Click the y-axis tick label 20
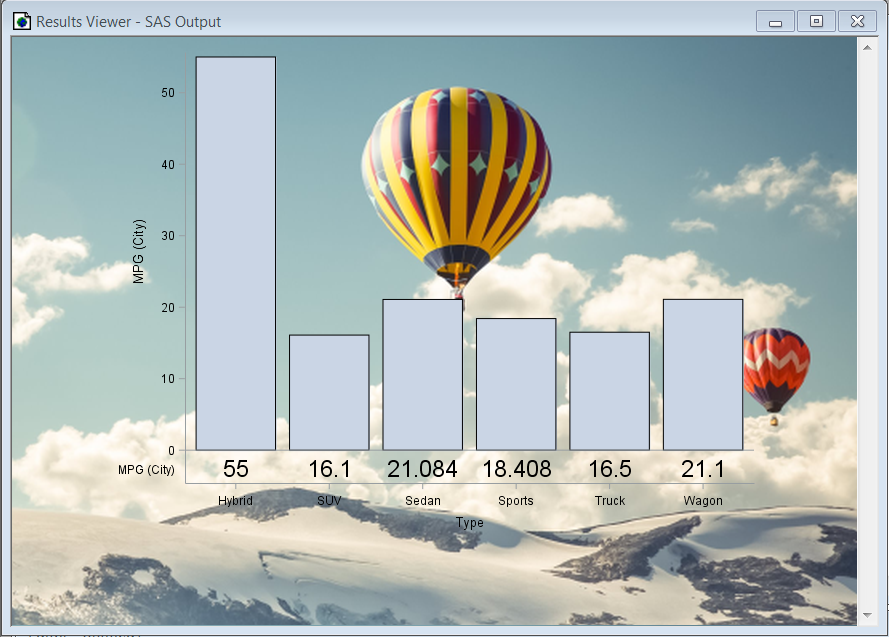889x637 pixels. pos(168,308)
